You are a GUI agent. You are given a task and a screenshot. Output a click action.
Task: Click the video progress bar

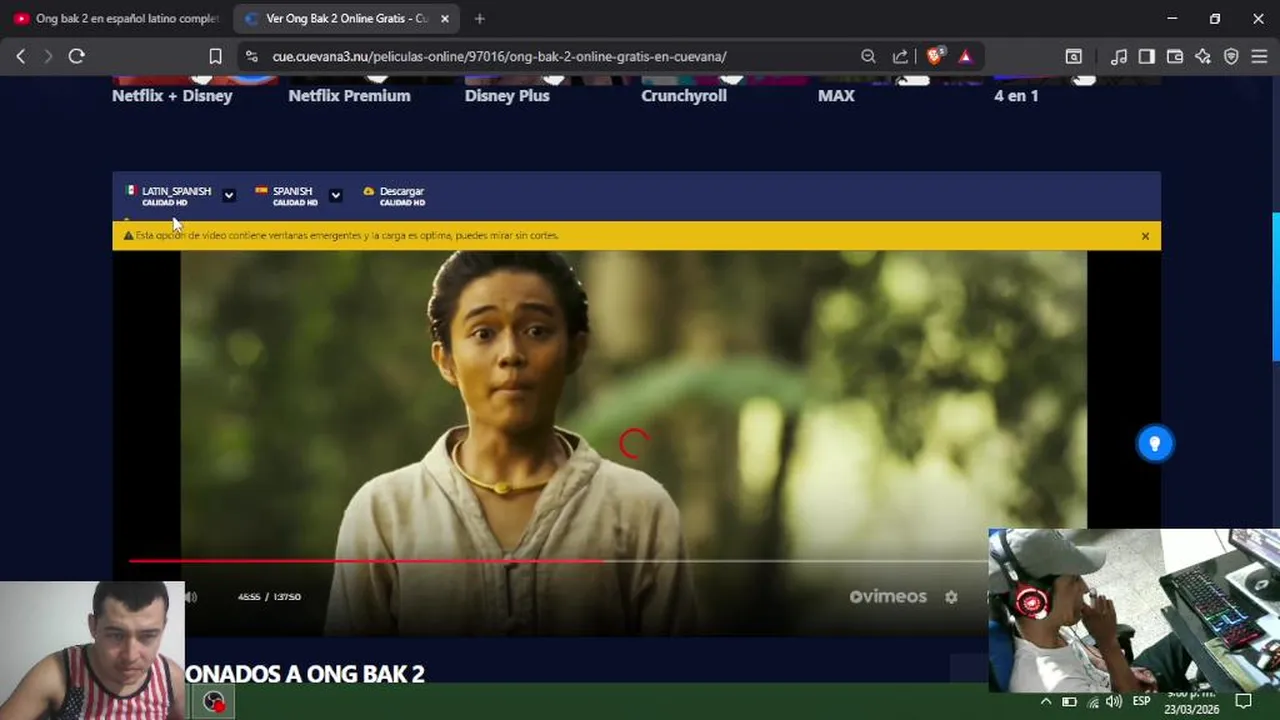(x=558, y=561)
